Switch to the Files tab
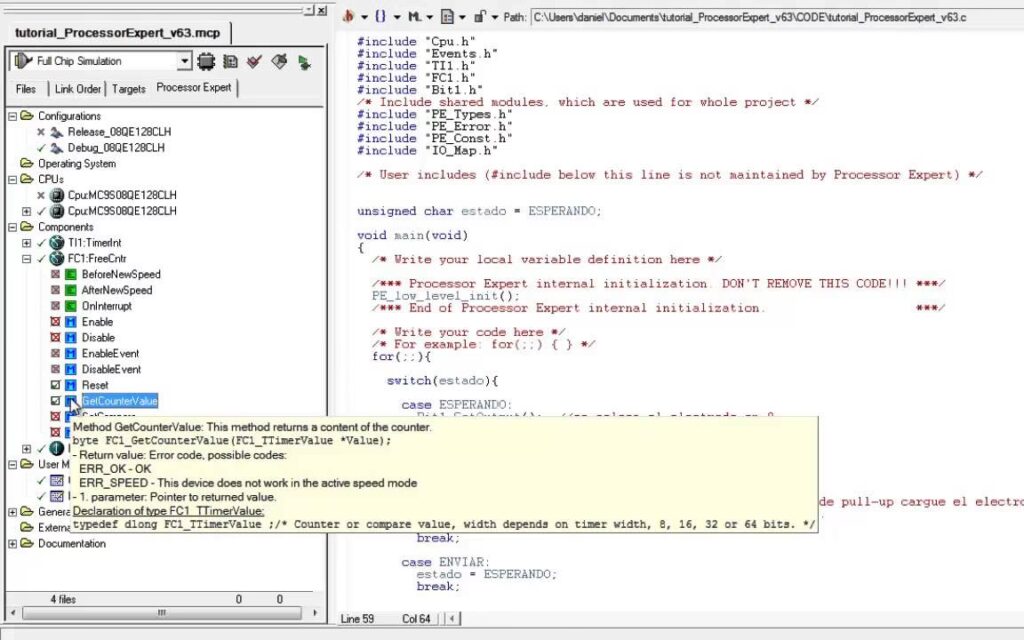The width and height of the screenshot is (1024, 640). (26, 89)
